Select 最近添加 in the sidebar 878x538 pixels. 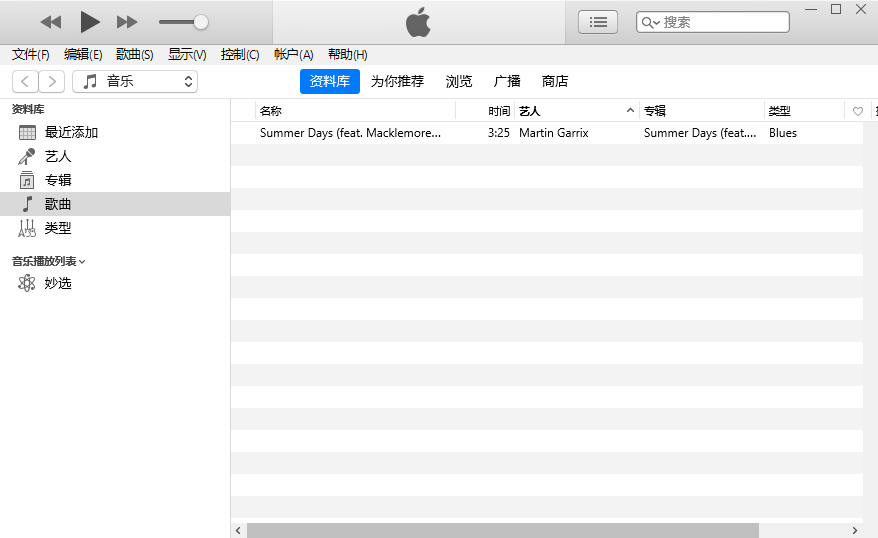point(115,133)
